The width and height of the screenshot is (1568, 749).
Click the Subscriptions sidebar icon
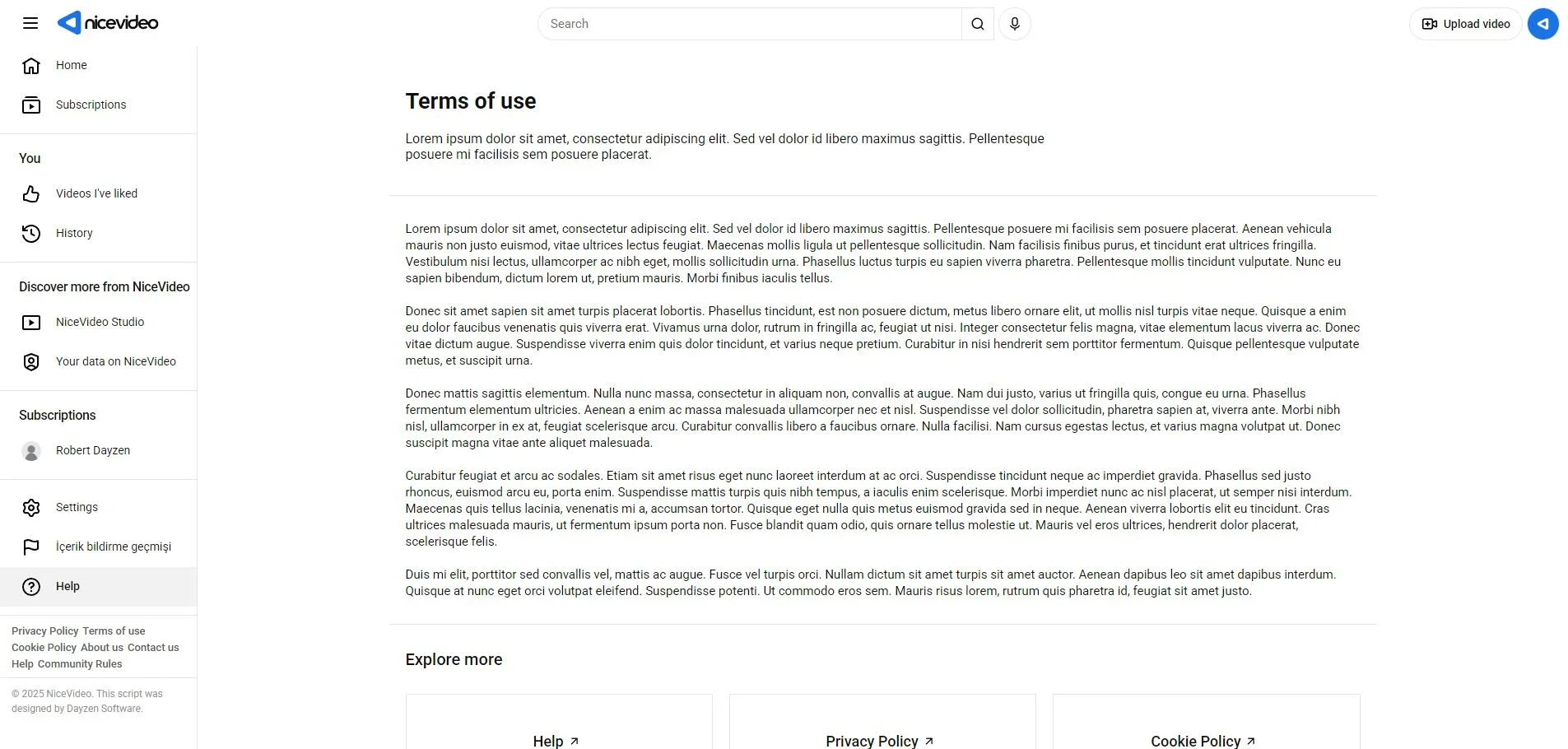pos(31,105)
